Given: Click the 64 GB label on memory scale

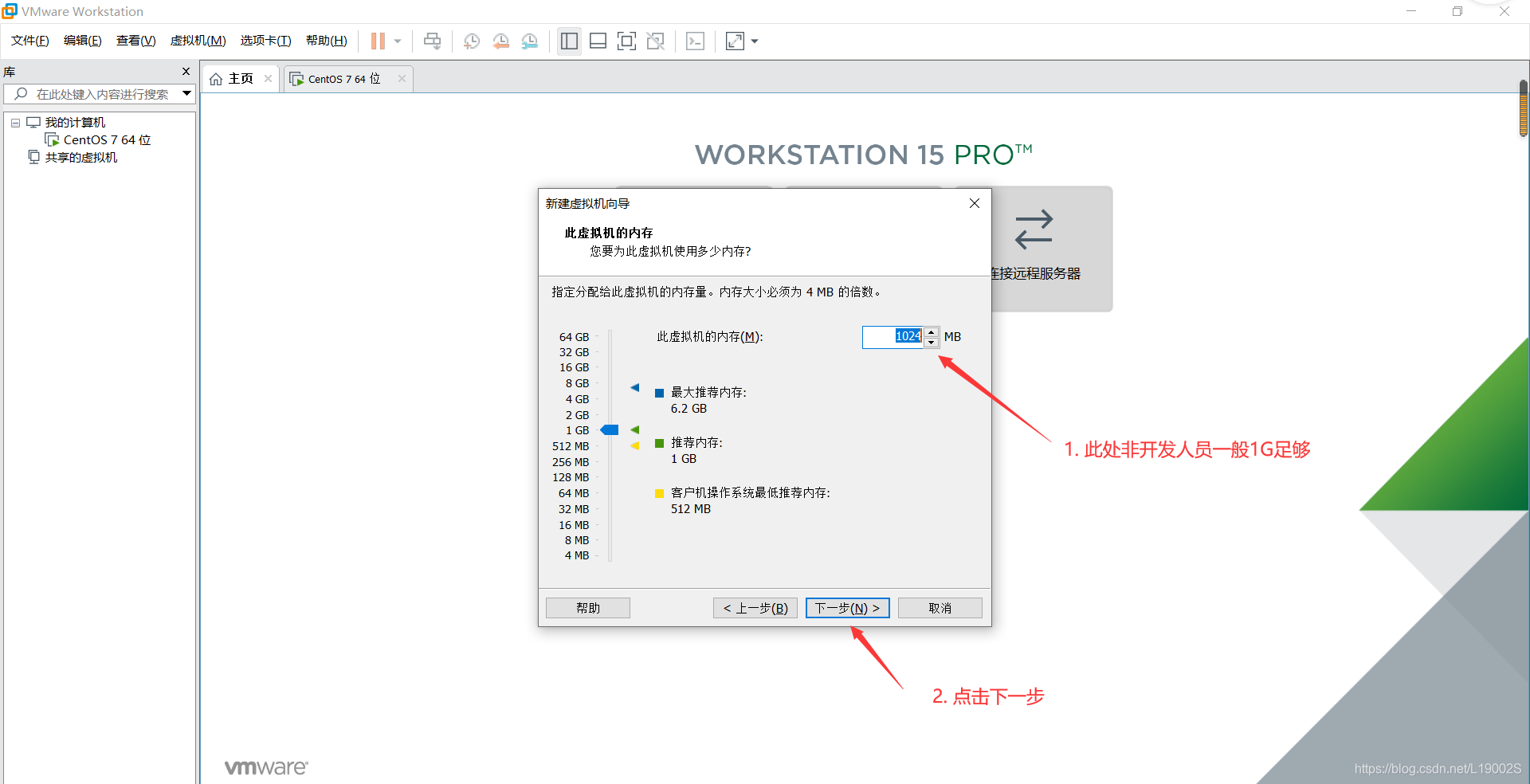Looking at the screenshot, I should tap(574, 337).
